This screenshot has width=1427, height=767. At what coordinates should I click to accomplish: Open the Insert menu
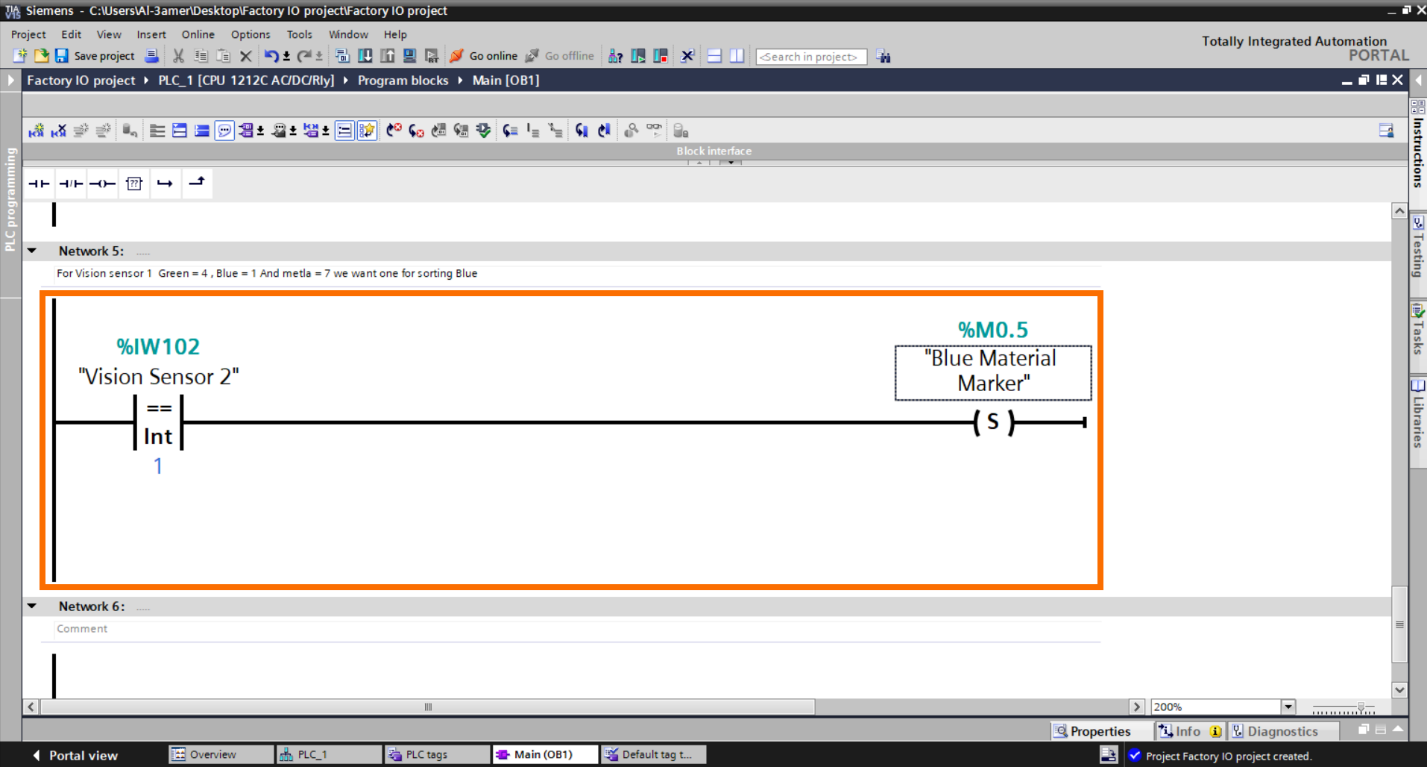[152, 34]
